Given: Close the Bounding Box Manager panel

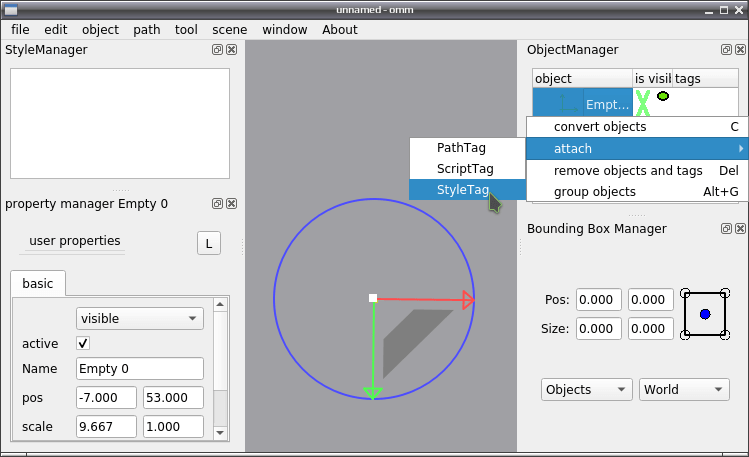Looking at the screenshot, I should [740, 229].
